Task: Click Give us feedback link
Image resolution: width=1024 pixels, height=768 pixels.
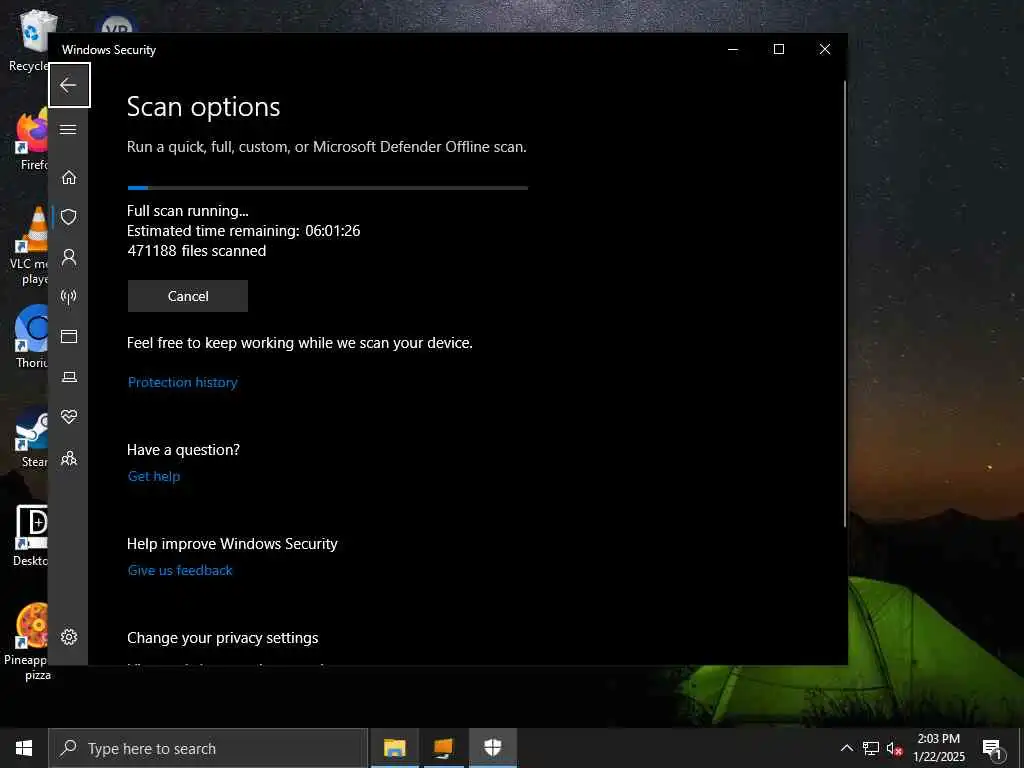Action: click(180, 570)
